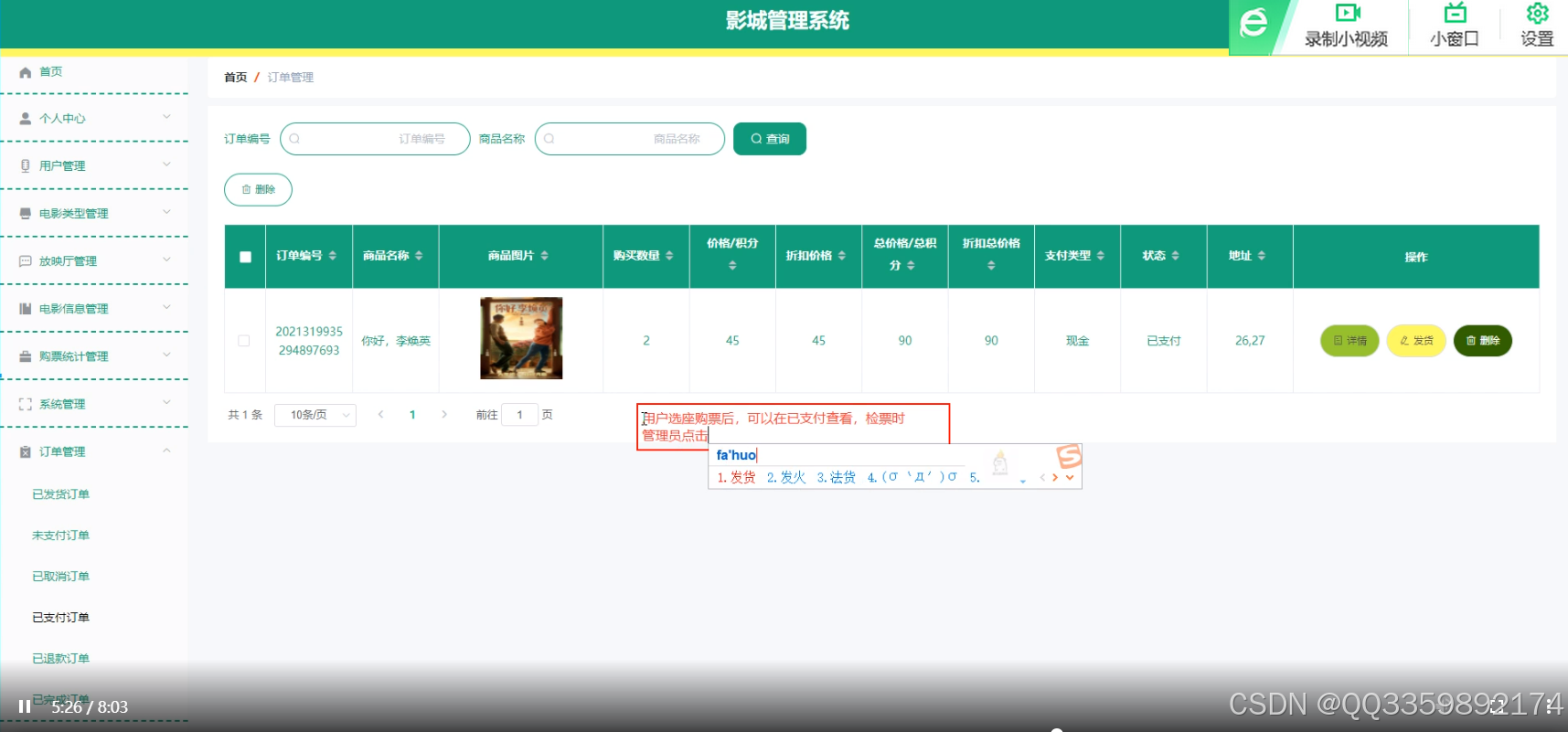Expand the 用户管理 menu chevron

(166, 164)
